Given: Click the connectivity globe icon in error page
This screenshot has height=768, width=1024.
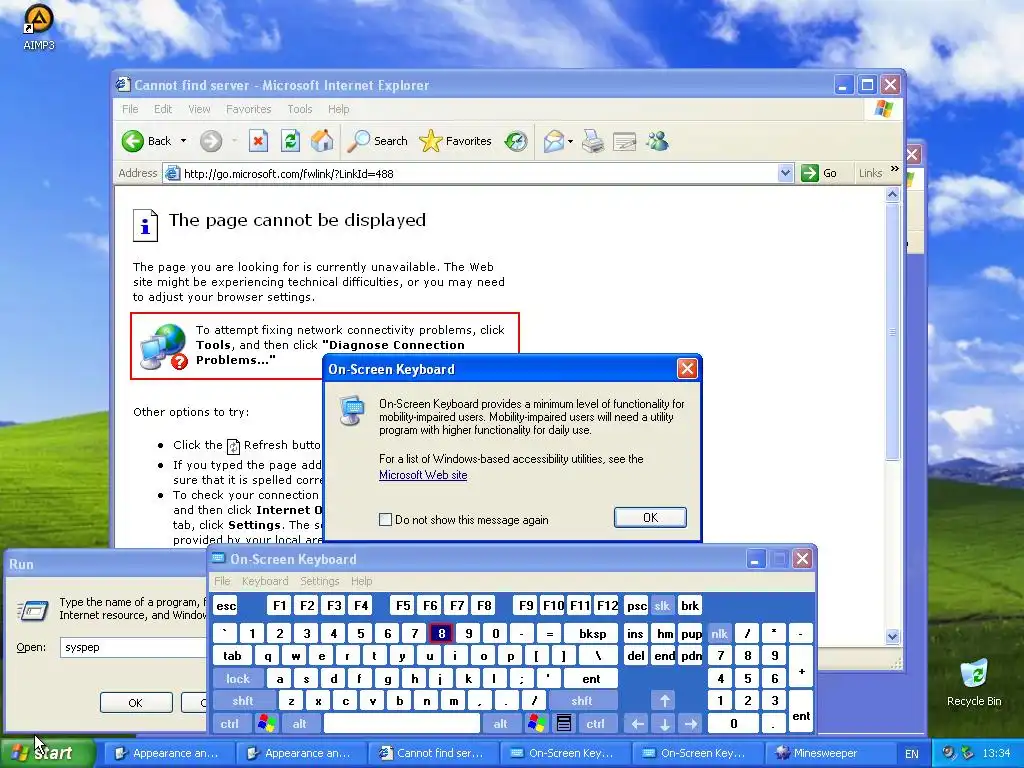Looking at the screenshot, I should [163, 346].
